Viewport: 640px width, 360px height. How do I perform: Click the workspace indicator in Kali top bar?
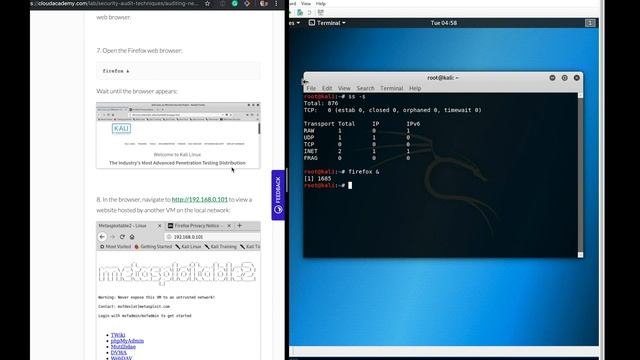coord(590,23)
